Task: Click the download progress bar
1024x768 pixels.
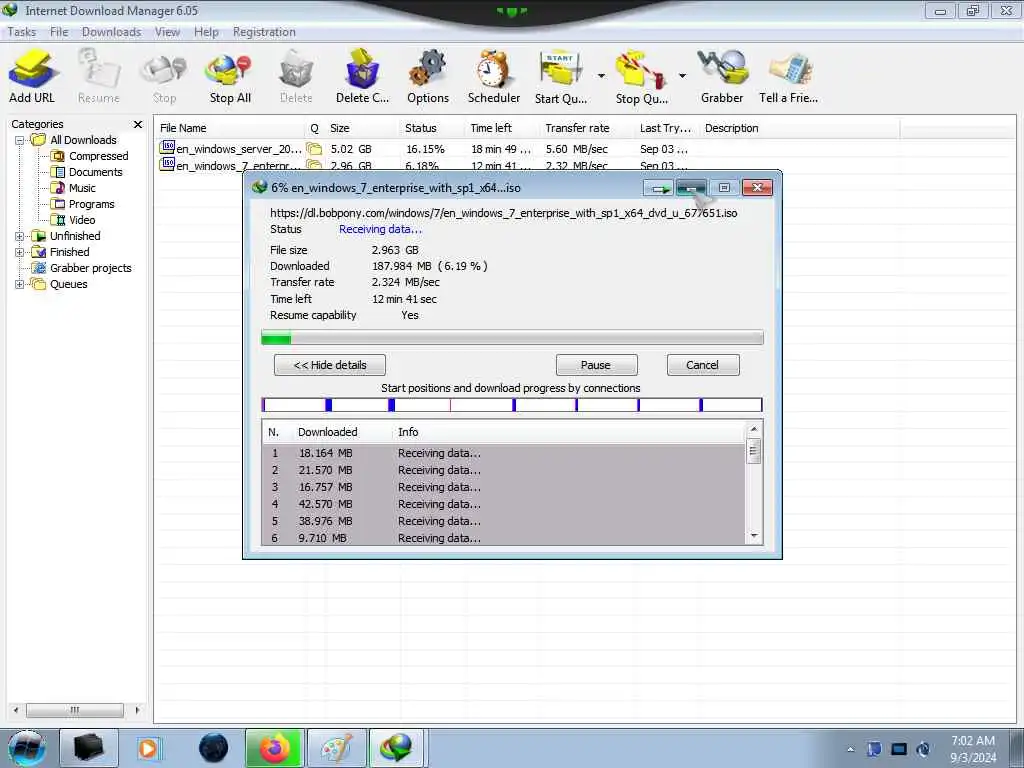Action: click(512, 338)
